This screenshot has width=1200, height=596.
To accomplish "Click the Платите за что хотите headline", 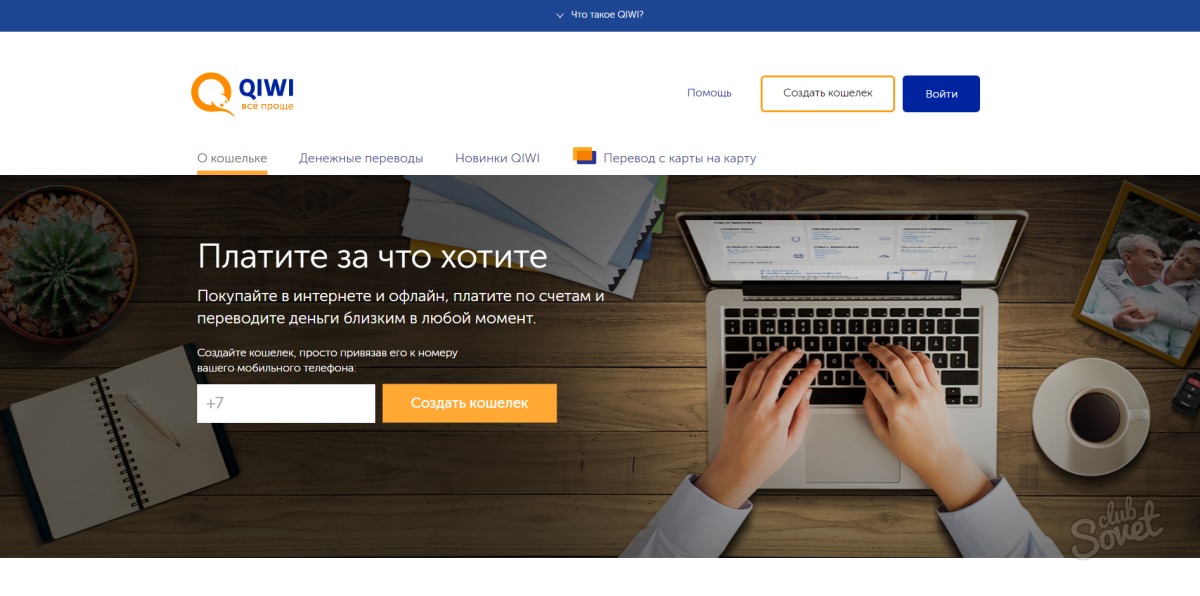I will pyautogui.click(x=372, y=256).
